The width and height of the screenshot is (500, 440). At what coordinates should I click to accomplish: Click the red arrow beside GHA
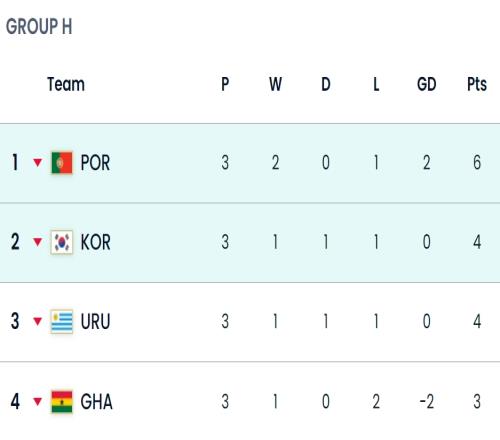38,401
